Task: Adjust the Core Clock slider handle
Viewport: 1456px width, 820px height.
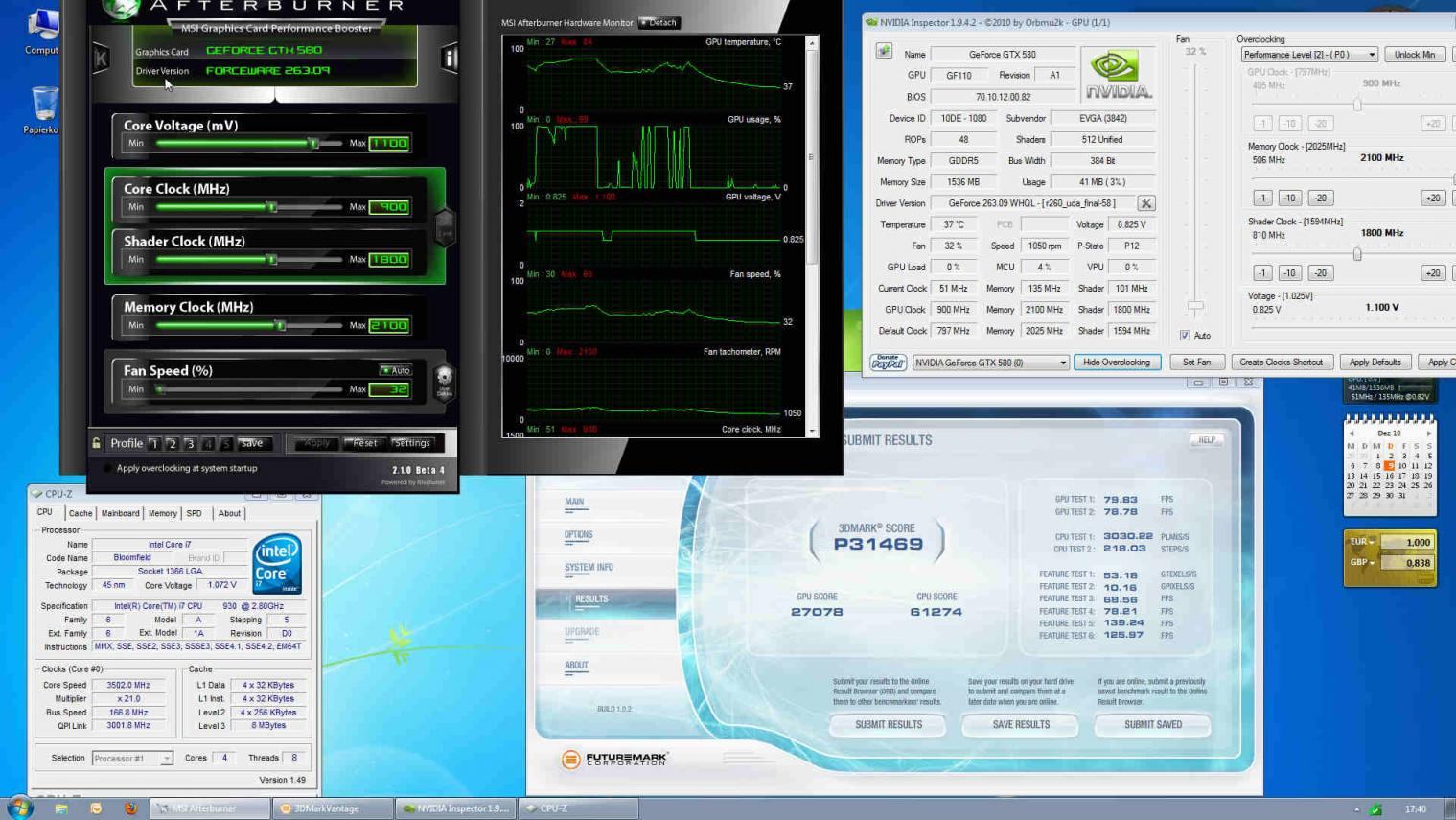Action: (x=271, y=207)
